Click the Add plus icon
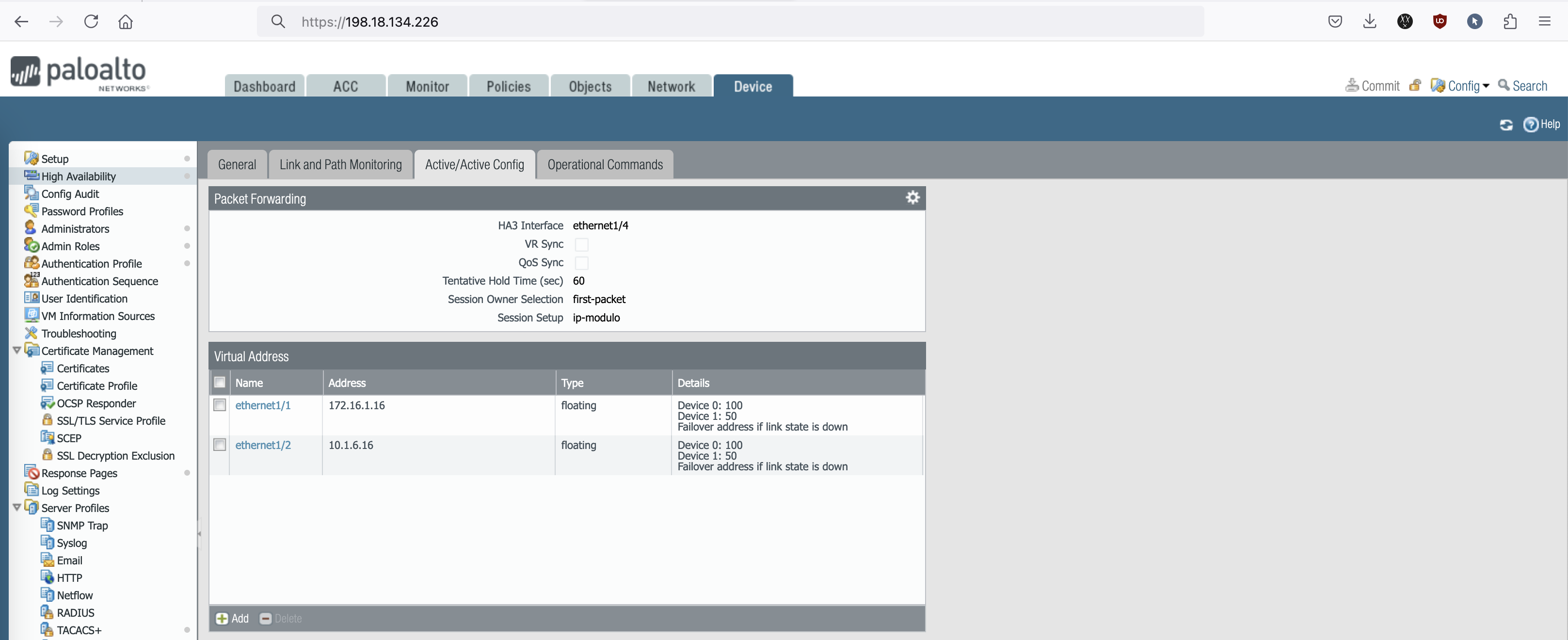This screenshot has height=640, width=1568. [222, 618]
